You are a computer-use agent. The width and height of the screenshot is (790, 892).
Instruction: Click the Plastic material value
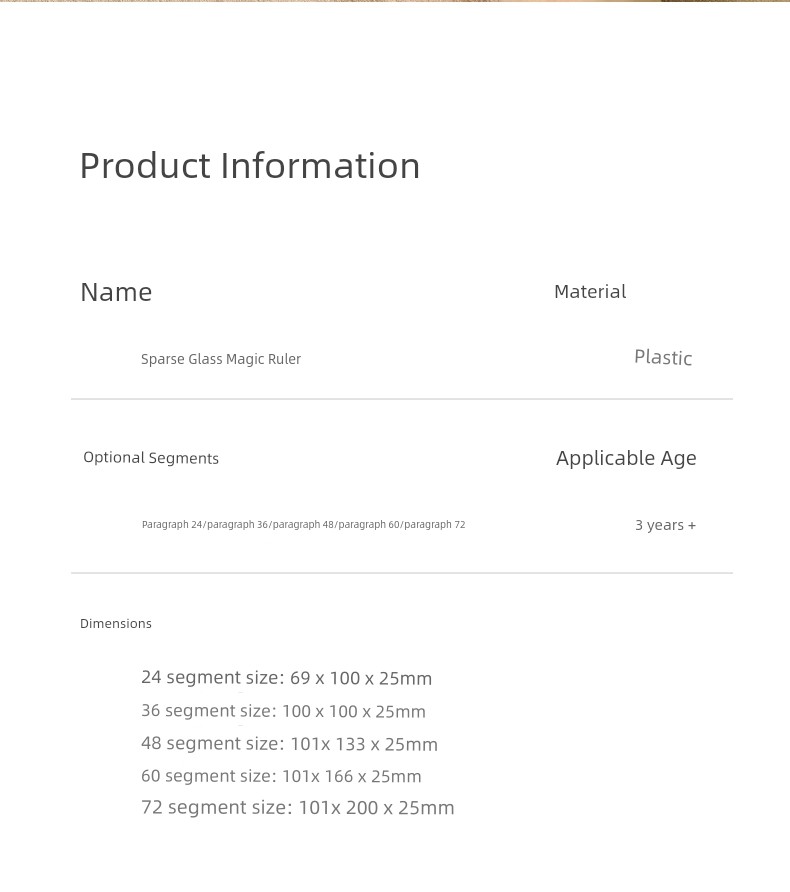click(x=663, y=357)
